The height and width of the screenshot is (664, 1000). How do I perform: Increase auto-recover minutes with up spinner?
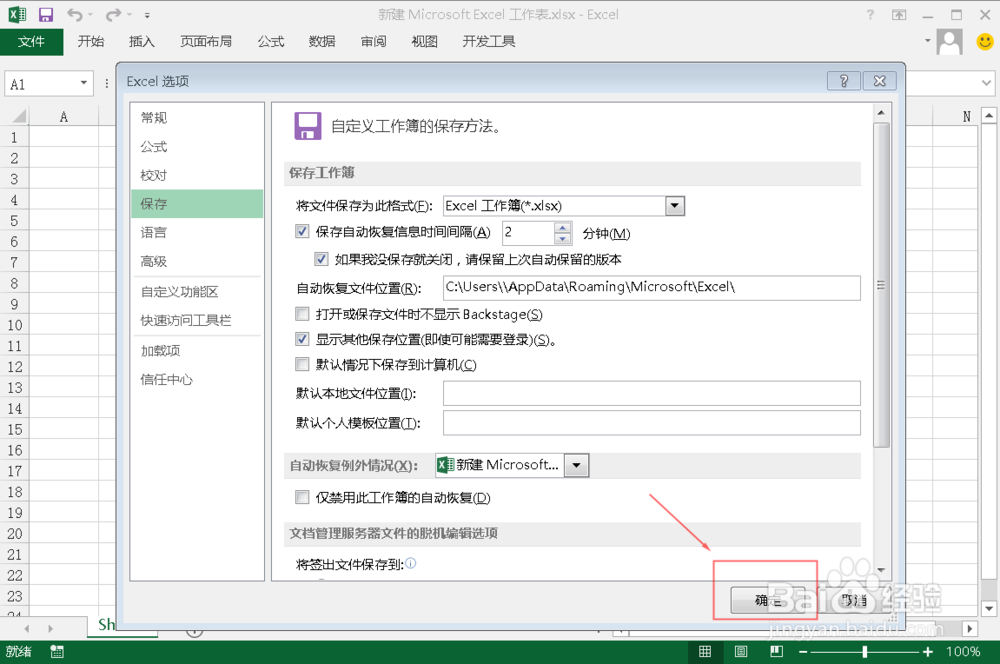pos(562,227)
